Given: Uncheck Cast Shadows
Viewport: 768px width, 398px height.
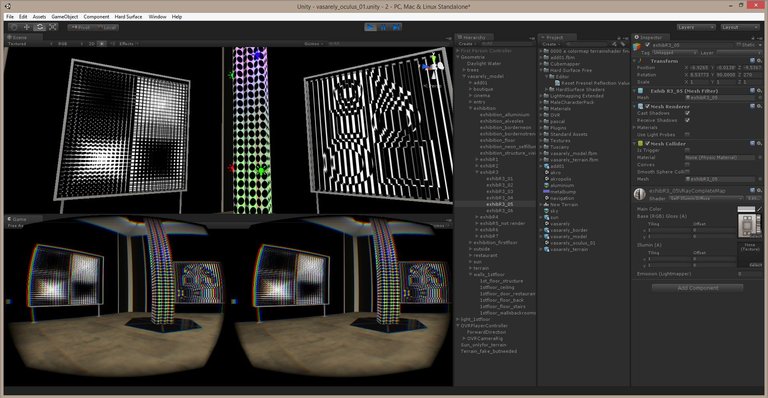Looking at the screenshot, I should [687, 113].
